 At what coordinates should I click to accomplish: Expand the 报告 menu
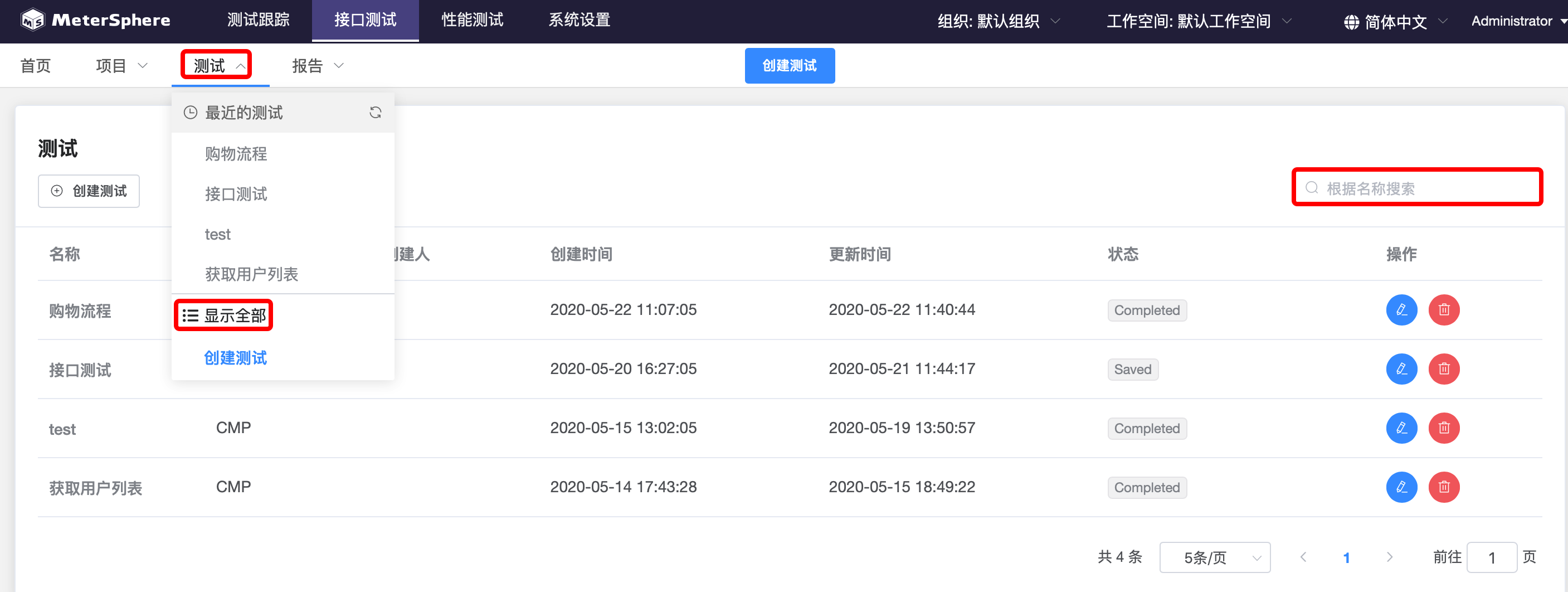click(318, 65)
